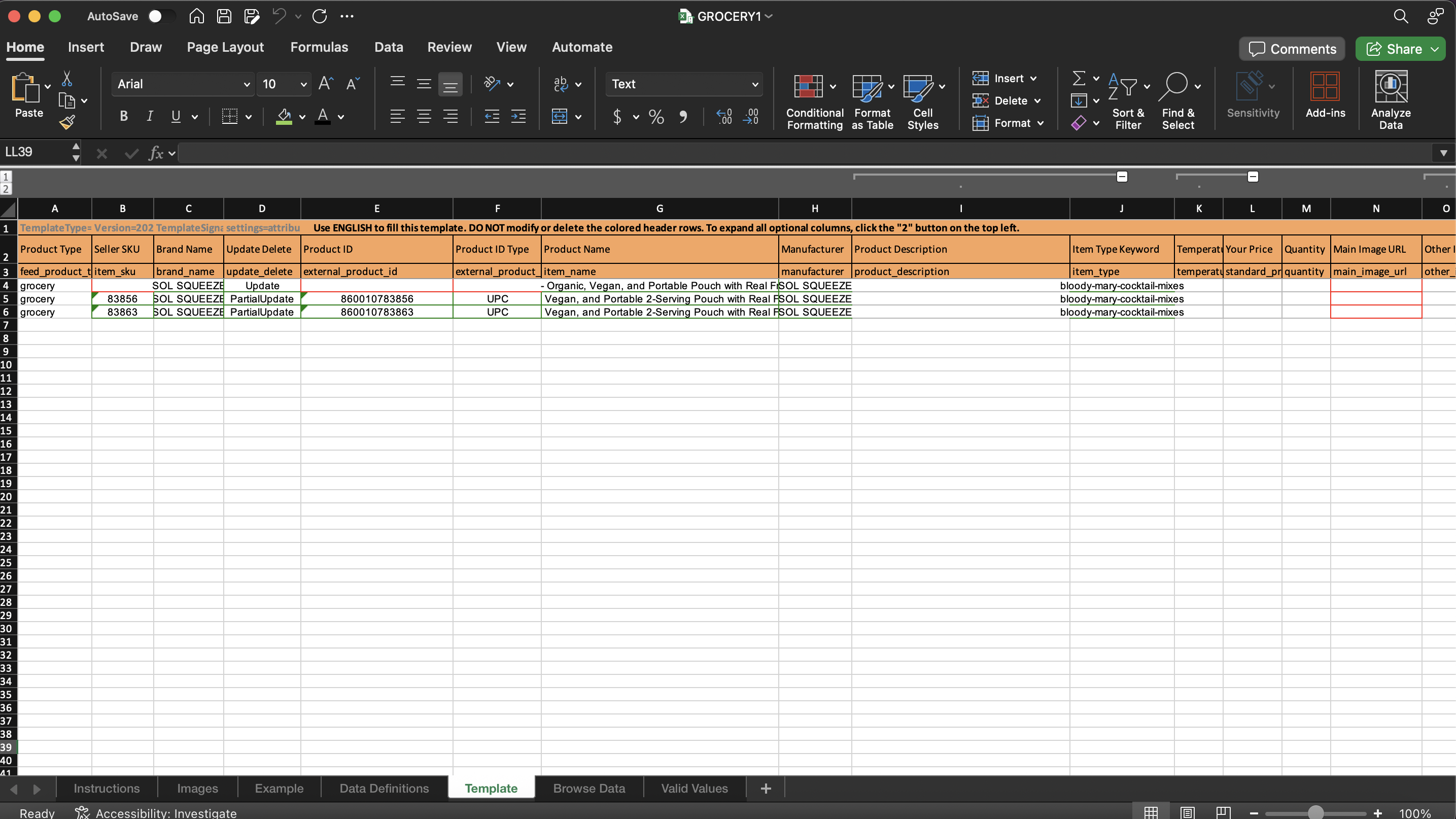1456x819 pixels.
Task: Toggle Bold formatting
Action: pyautogui.click(x=124, y=116)
